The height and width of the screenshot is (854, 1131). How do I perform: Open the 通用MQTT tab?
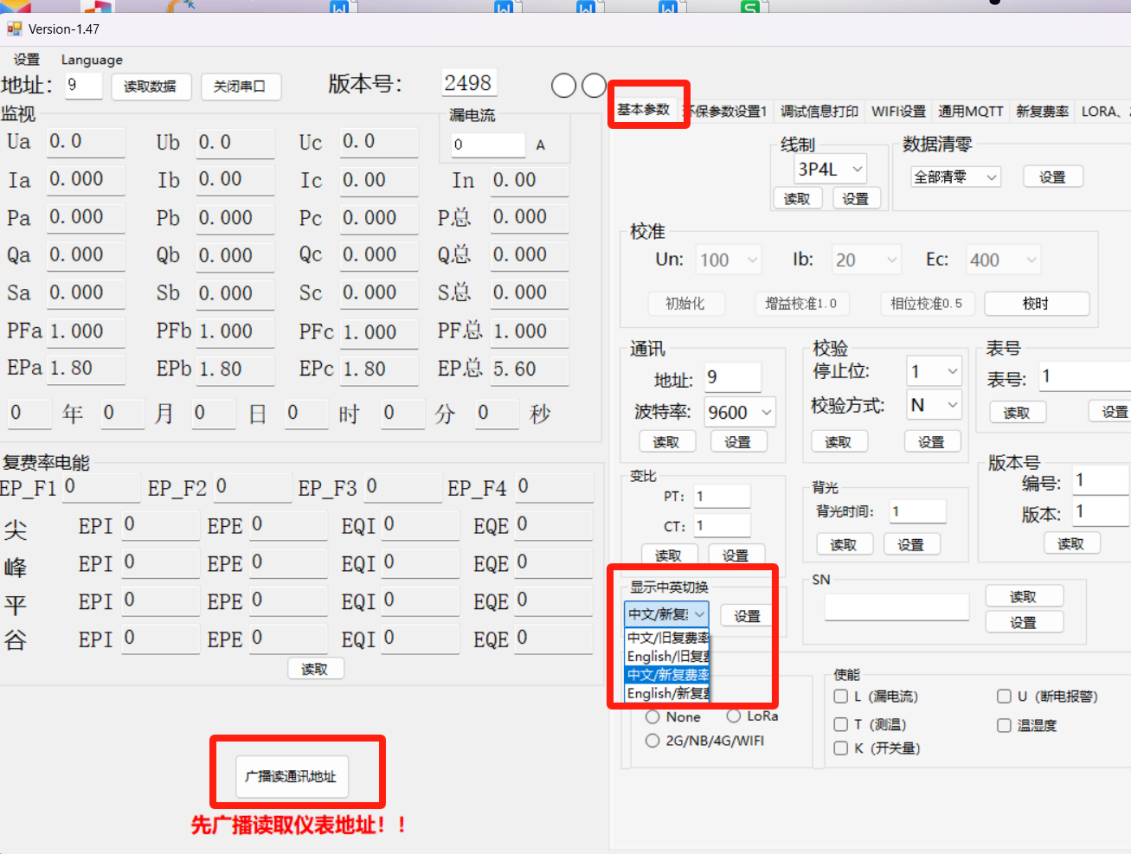pos(970,111)
